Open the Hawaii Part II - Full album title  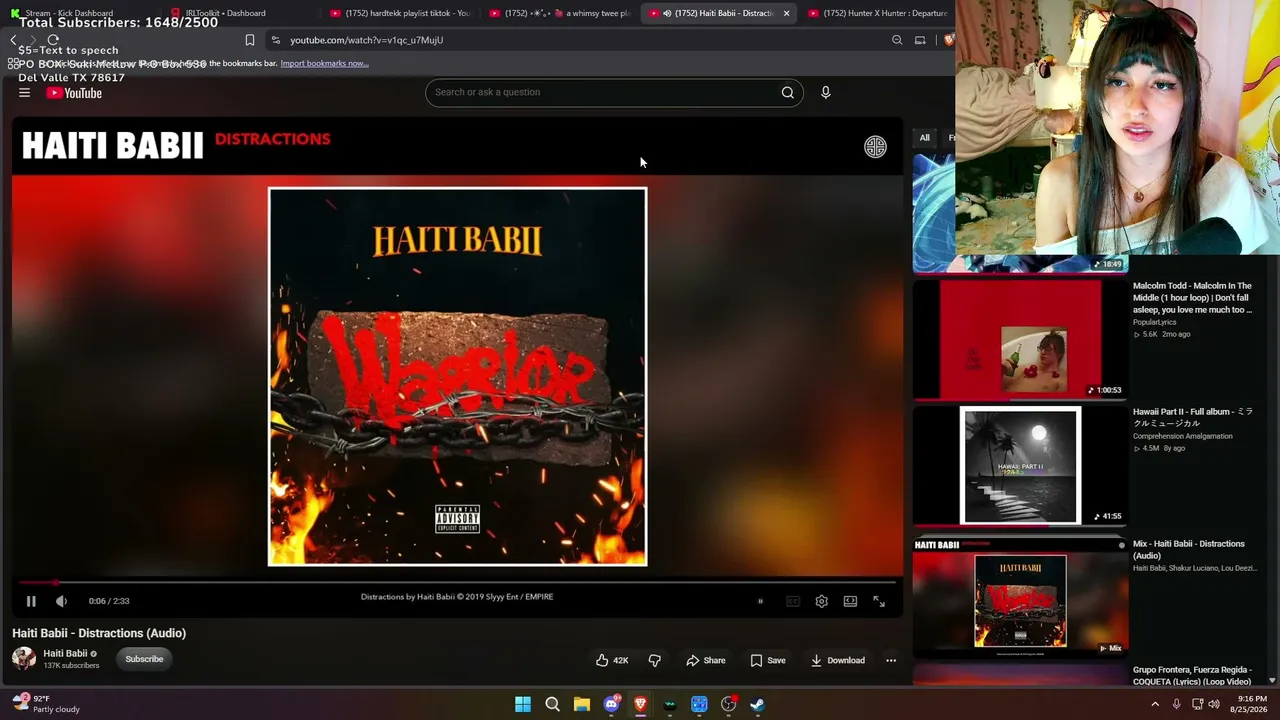click(x=1192, y=418)
